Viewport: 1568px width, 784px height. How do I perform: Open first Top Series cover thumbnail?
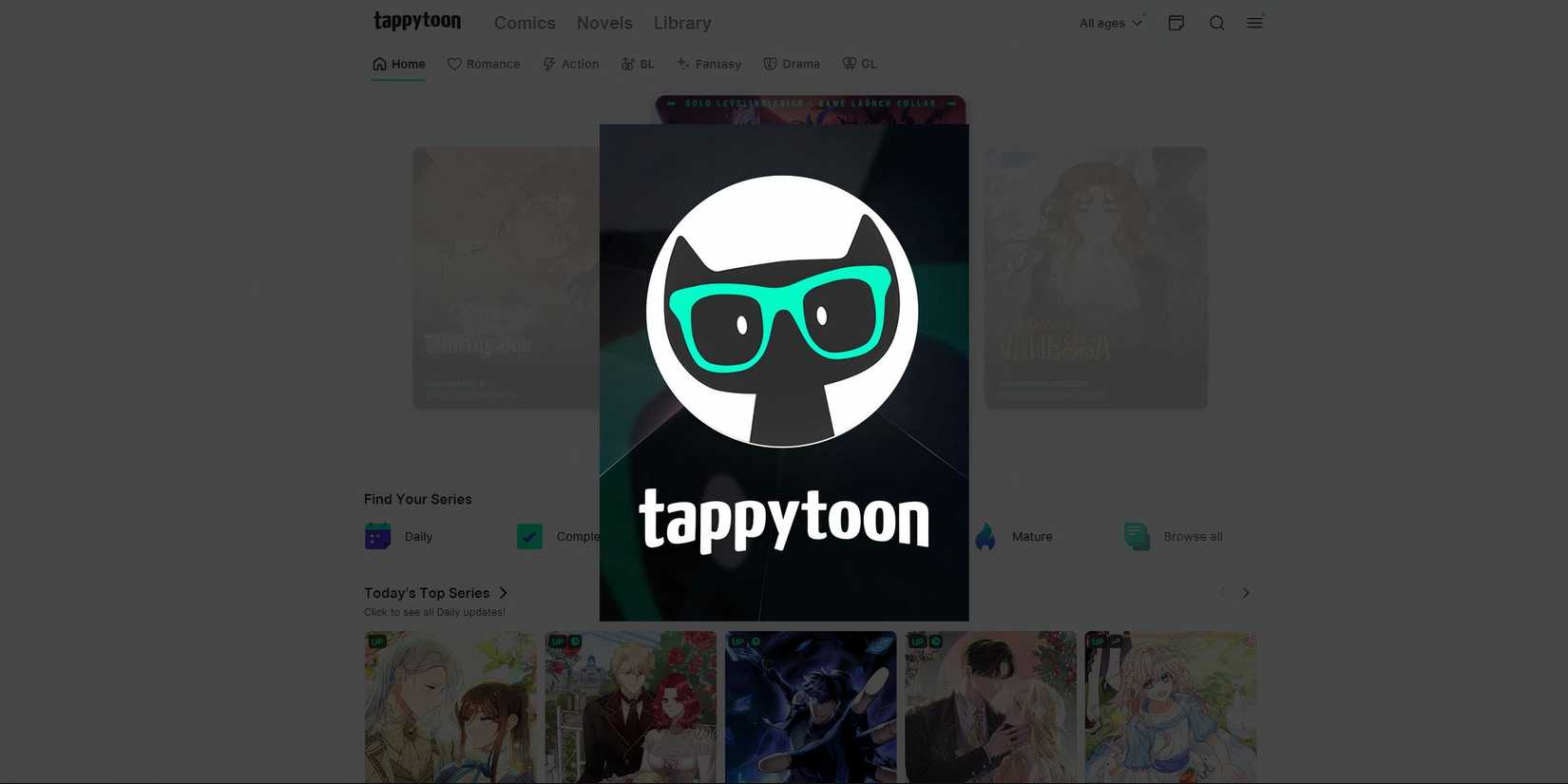click(x=450, y=708)
